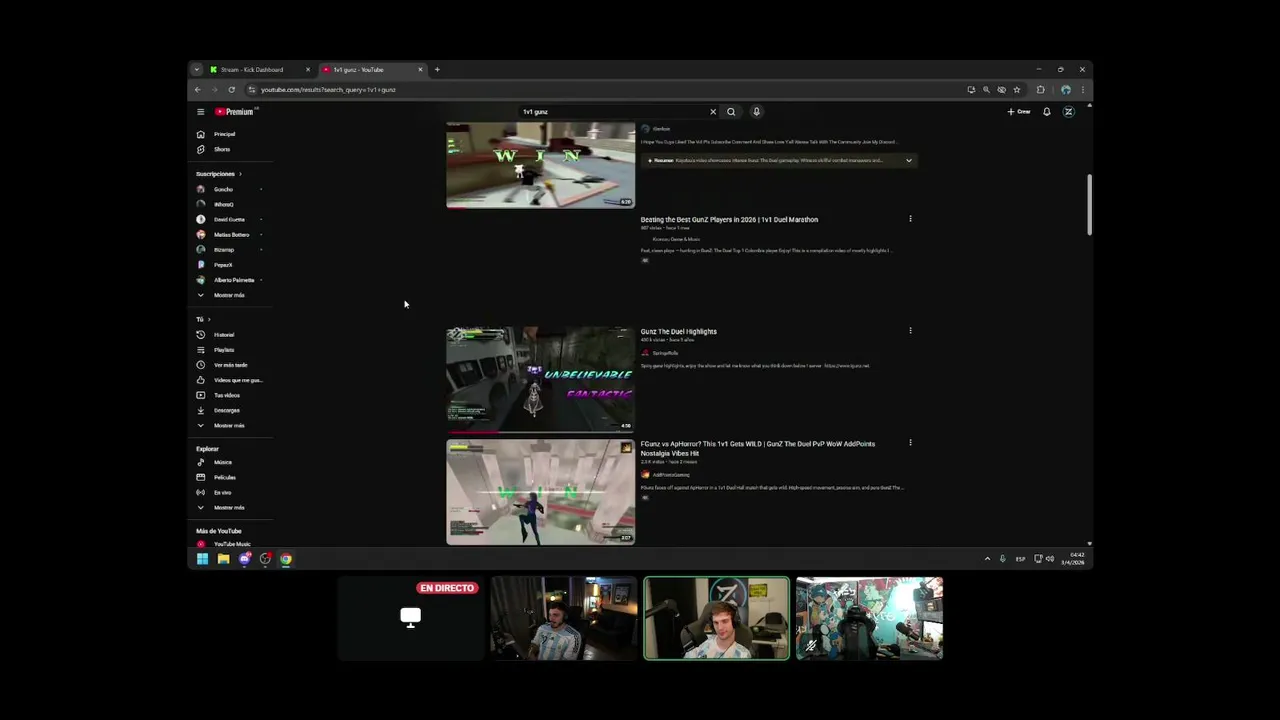Expand the Resumen summary chevron

click(x=909, y=160)
